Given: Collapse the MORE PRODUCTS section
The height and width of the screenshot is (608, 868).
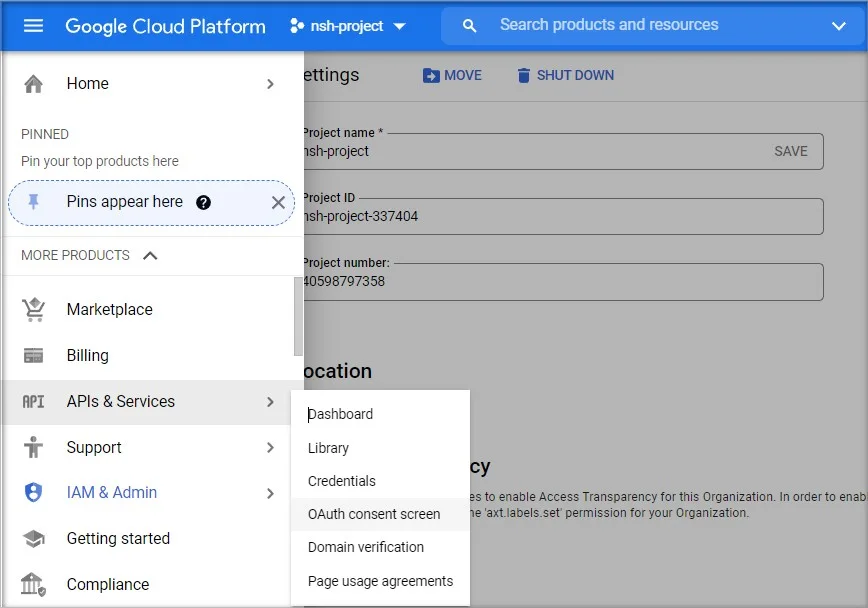Looking at the screenshot, I should point(150,256).
